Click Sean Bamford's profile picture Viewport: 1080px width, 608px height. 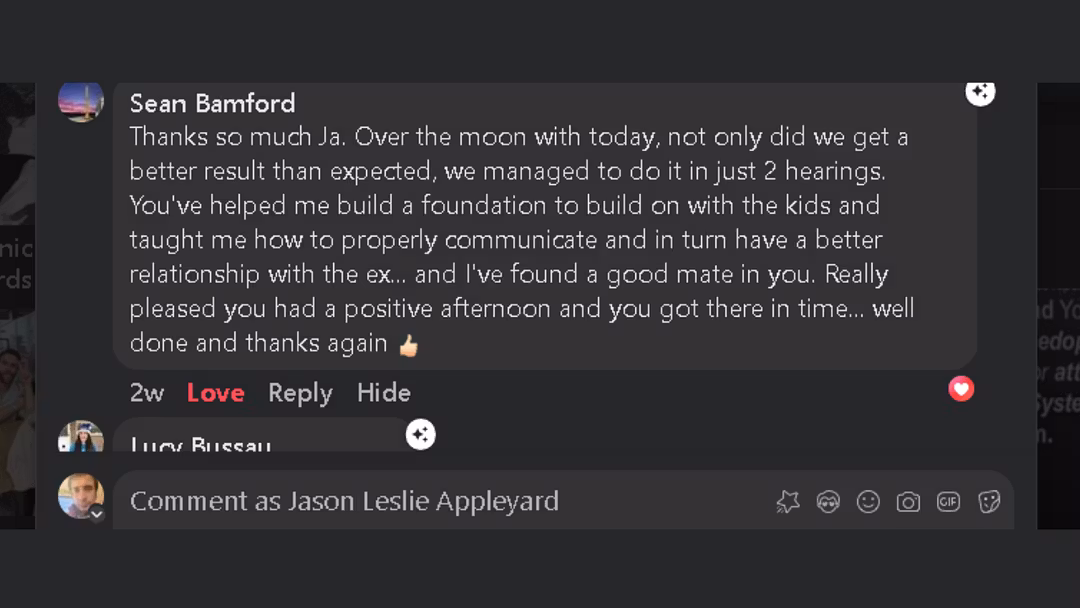pyautogui.click(x=80, y=101)
